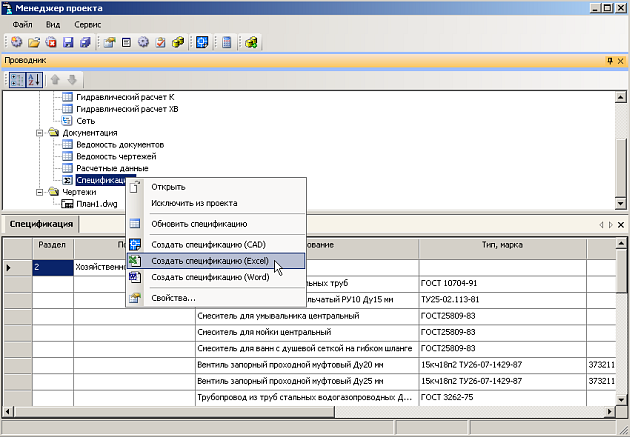
Task: Select Смеситель для мойки центральный cell
Action: pos(307,333)
